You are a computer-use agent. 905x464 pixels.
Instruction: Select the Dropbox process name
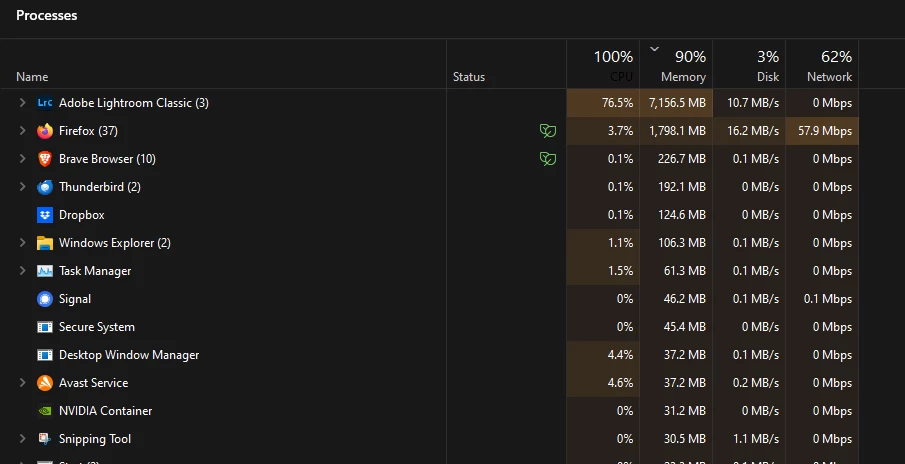(x=81, y=215)
